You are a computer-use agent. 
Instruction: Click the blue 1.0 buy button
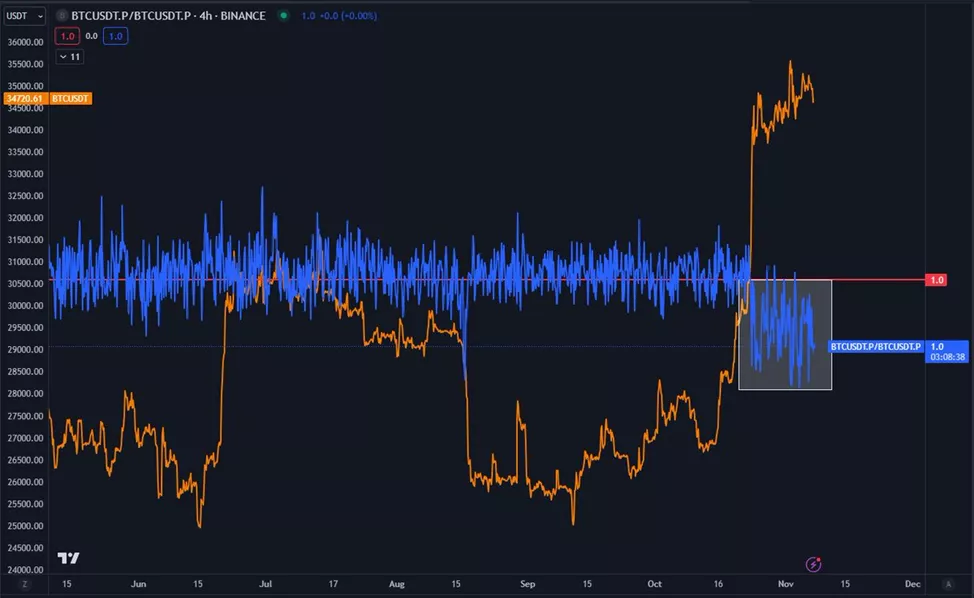click(x=114, y=36)
